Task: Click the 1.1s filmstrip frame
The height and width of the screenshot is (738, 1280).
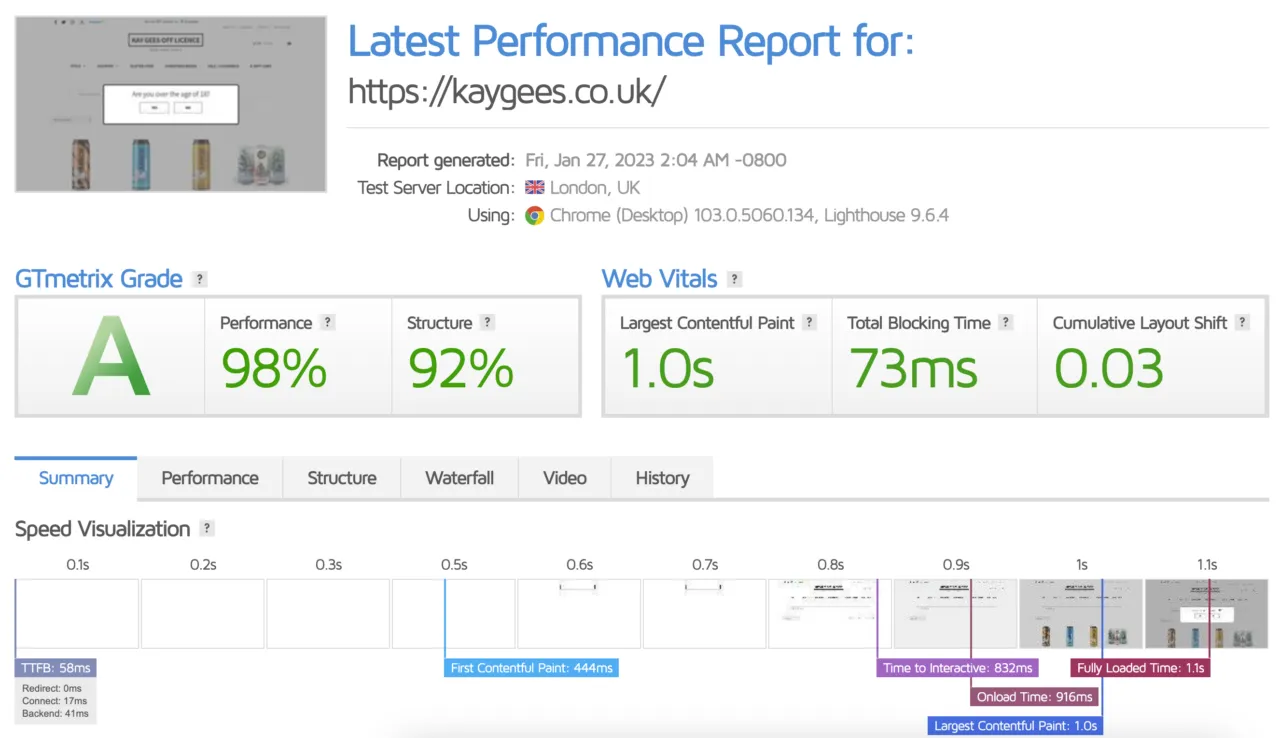Action: point(1207,614)
